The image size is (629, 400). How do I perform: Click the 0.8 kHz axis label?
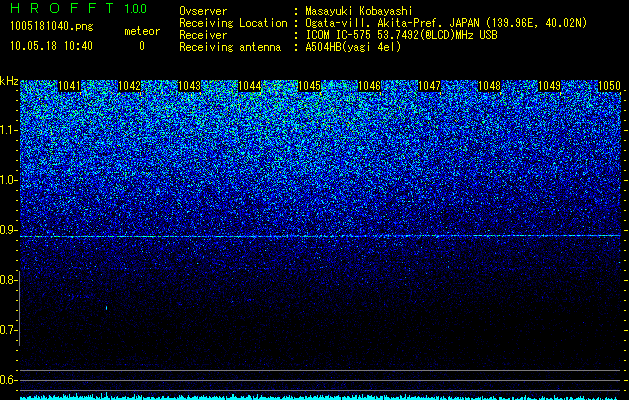[7, 280]
